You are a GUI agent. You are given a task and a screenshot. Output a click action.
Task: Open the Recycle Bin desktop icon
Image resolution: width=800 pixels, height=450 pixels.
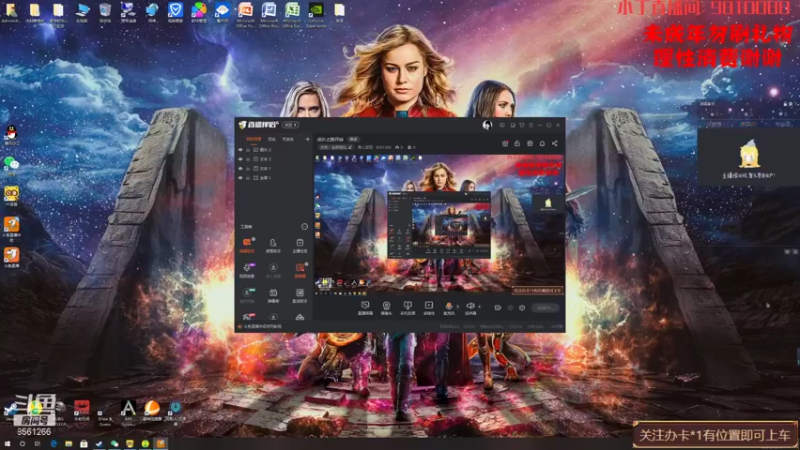(x=105, y=13)
